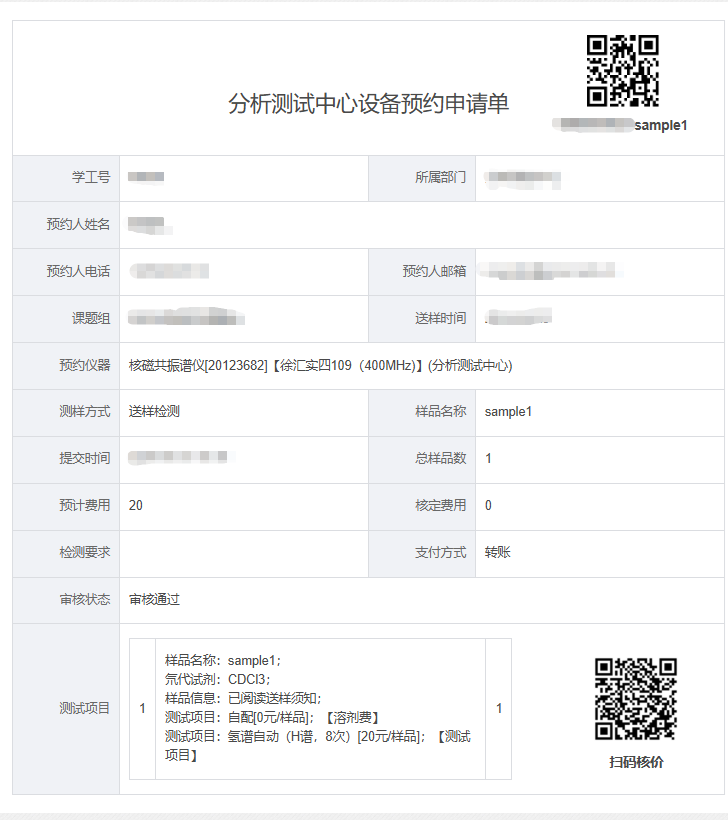Screen dimensions: 728x820
Task: Click the empty 检测要求 field
Action: point(243,553)
